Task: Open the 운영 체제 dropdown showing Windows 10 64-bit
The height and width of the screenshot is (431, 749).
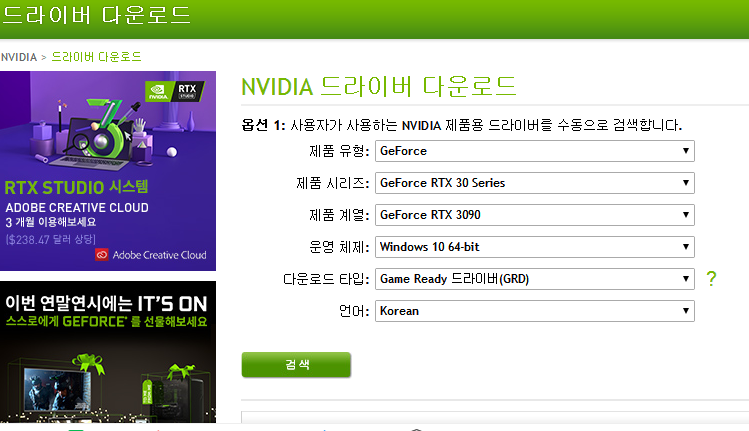Action: pyautogui.click(x=535, y=247)
